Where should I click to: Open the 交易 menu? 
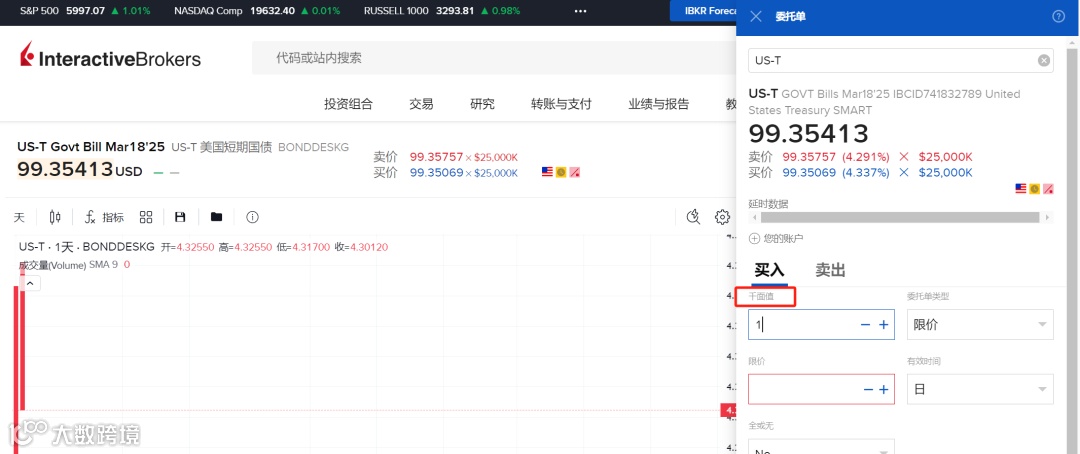tap(422, 104)
